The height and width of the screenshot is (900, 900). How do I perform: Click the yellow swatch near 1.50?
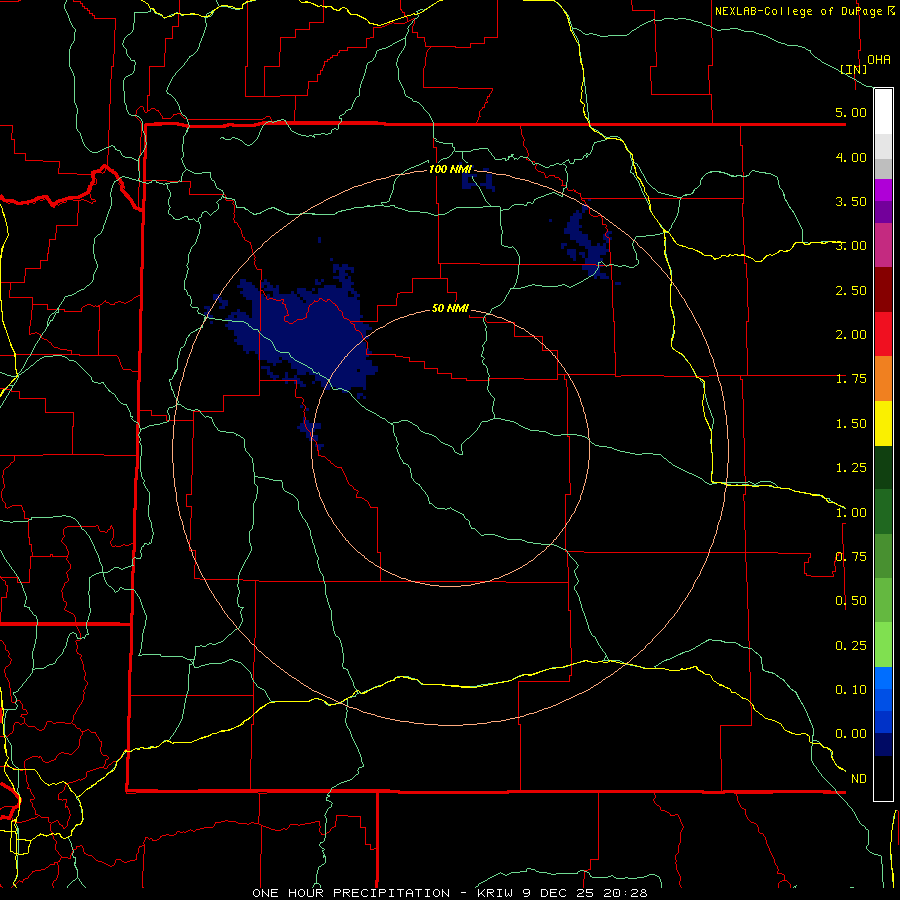(883, 423)
